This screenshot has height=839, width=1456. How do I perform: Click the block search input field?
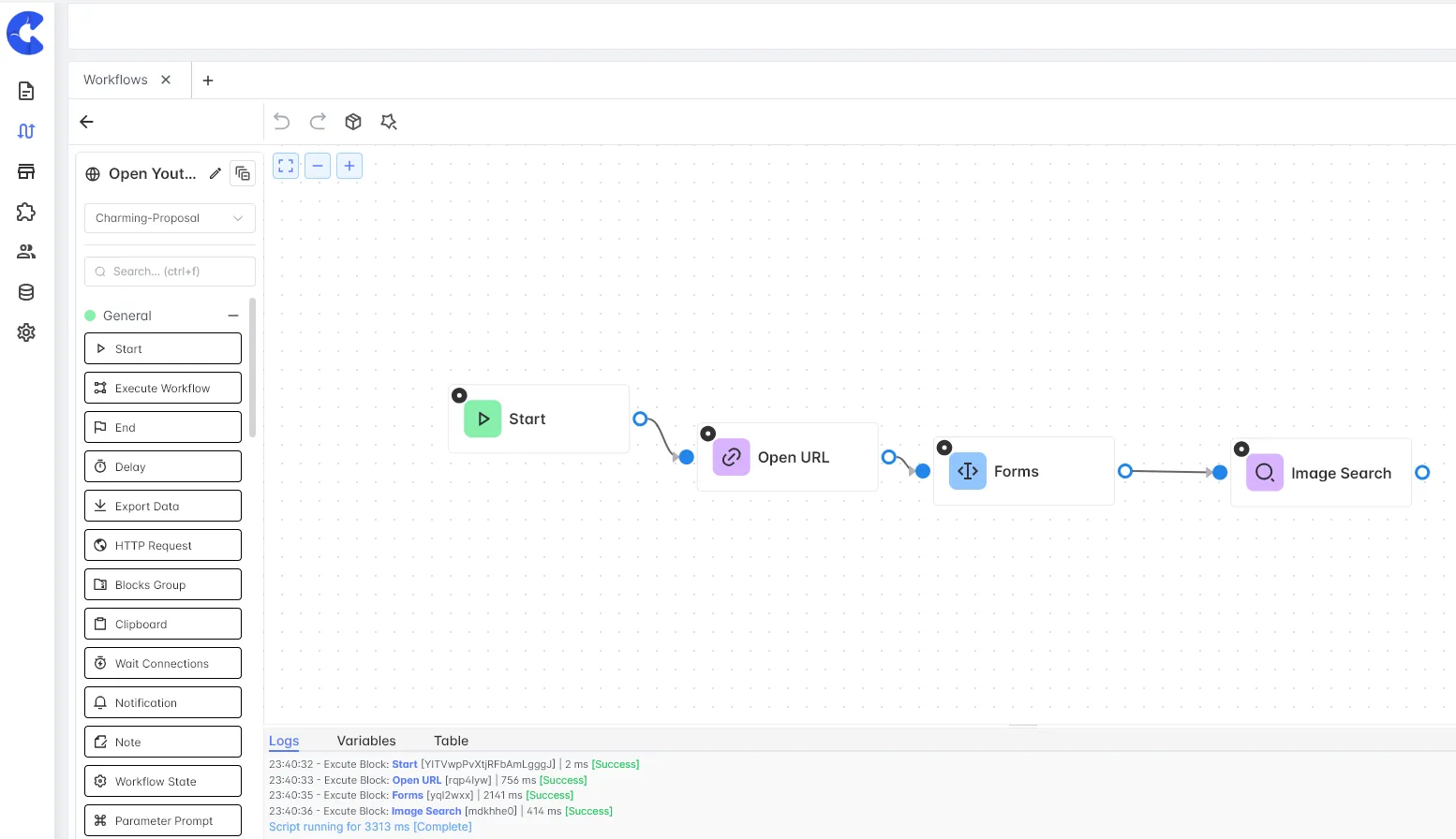pos(170,272)
